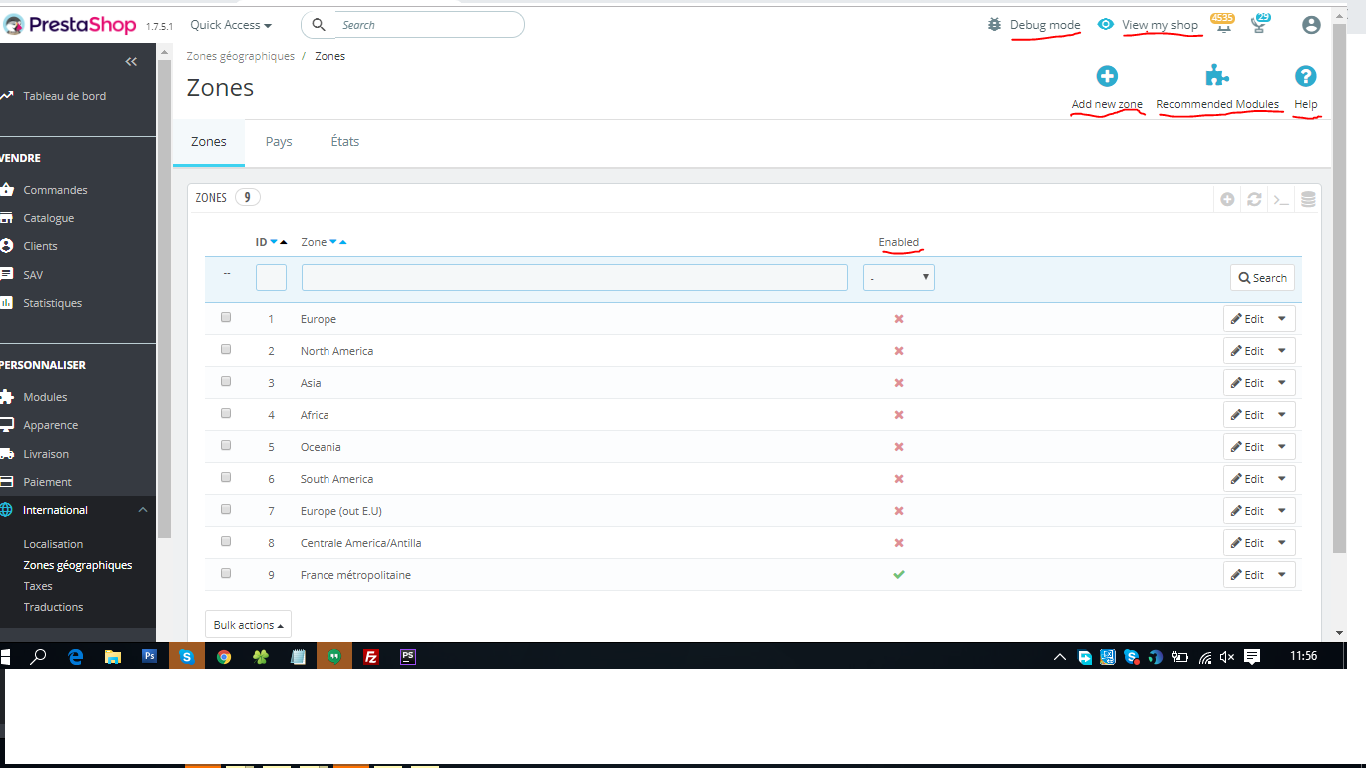Open Taxes submenu link
This screenshot has height=768, width=1366.
click(x=38, y=586)
